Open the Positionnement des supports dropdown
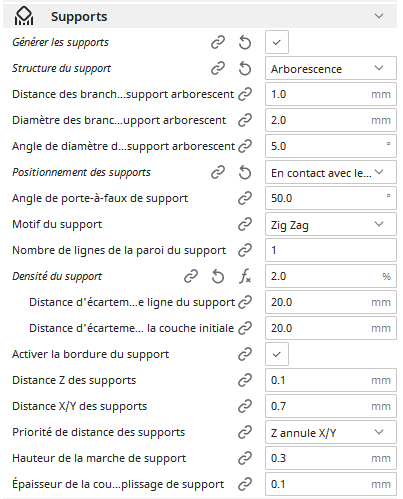The width and height of the screenshot is (403, 499). 331,172
